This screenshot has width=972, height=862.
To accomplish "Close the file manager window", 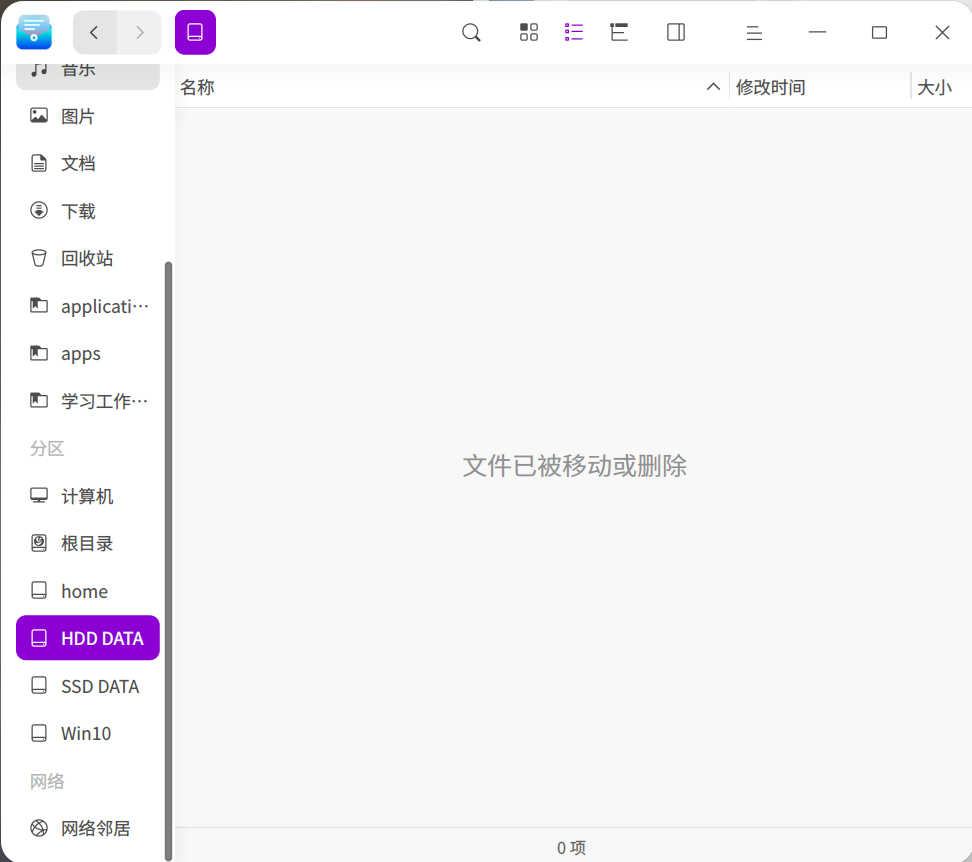I will point(942,32).
